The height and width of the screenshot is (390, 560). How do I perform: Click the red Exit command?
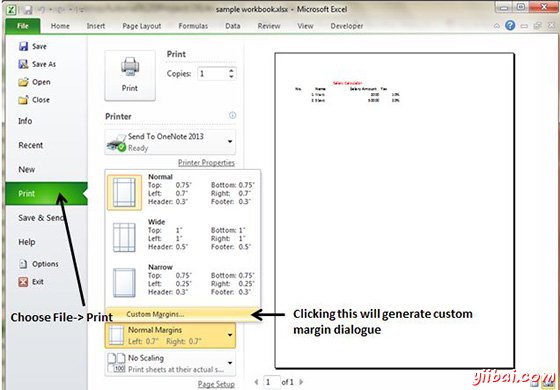tap(31, 282)
